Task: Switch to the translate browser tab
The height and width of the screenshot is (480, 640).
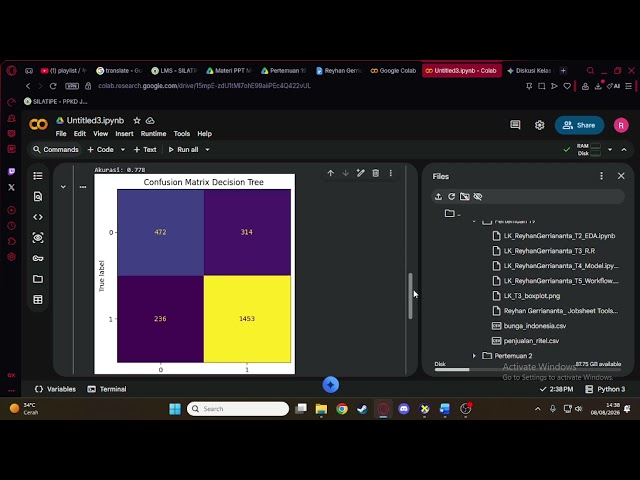Action: point(119,71)
